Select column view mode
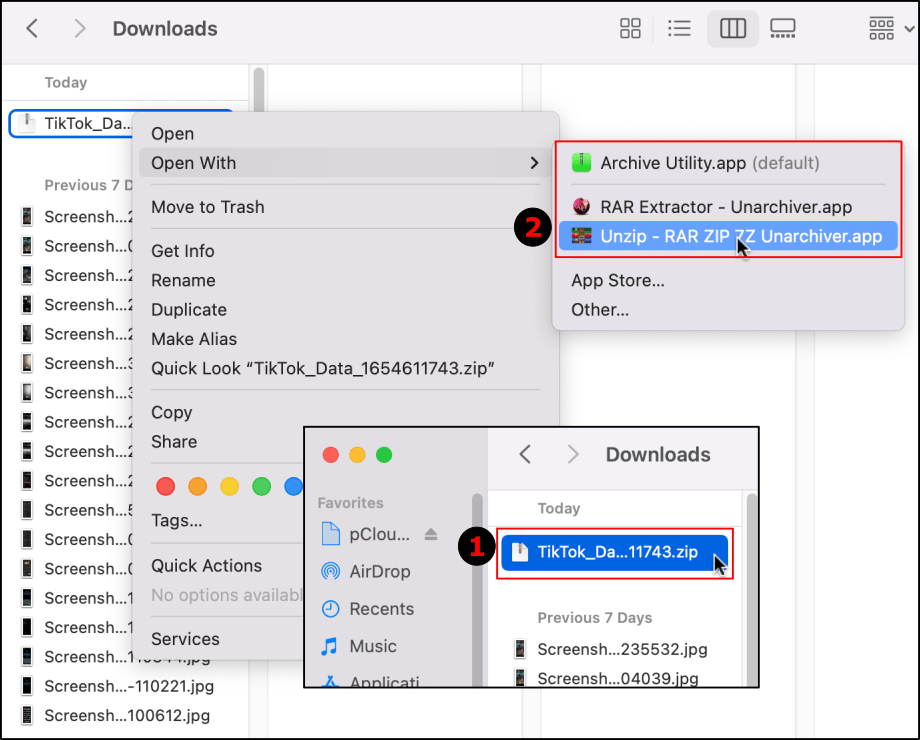This screenshot has width=920, height=740. [733, 29]
